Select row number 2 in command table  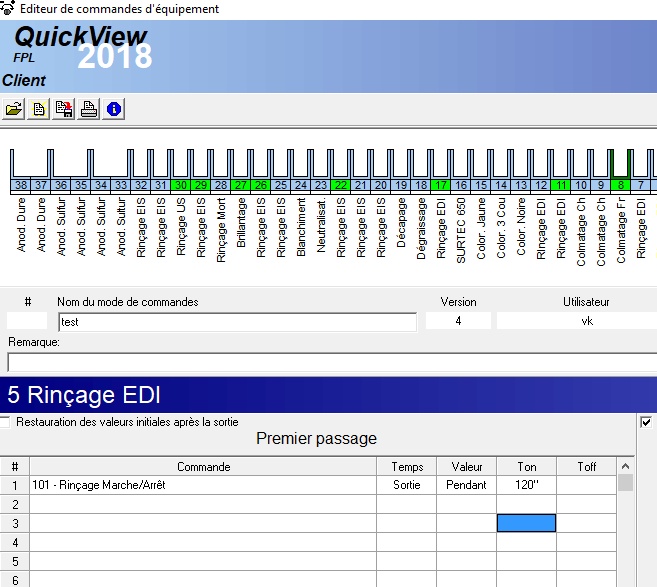pyautogui.click(x=15, y=504)
